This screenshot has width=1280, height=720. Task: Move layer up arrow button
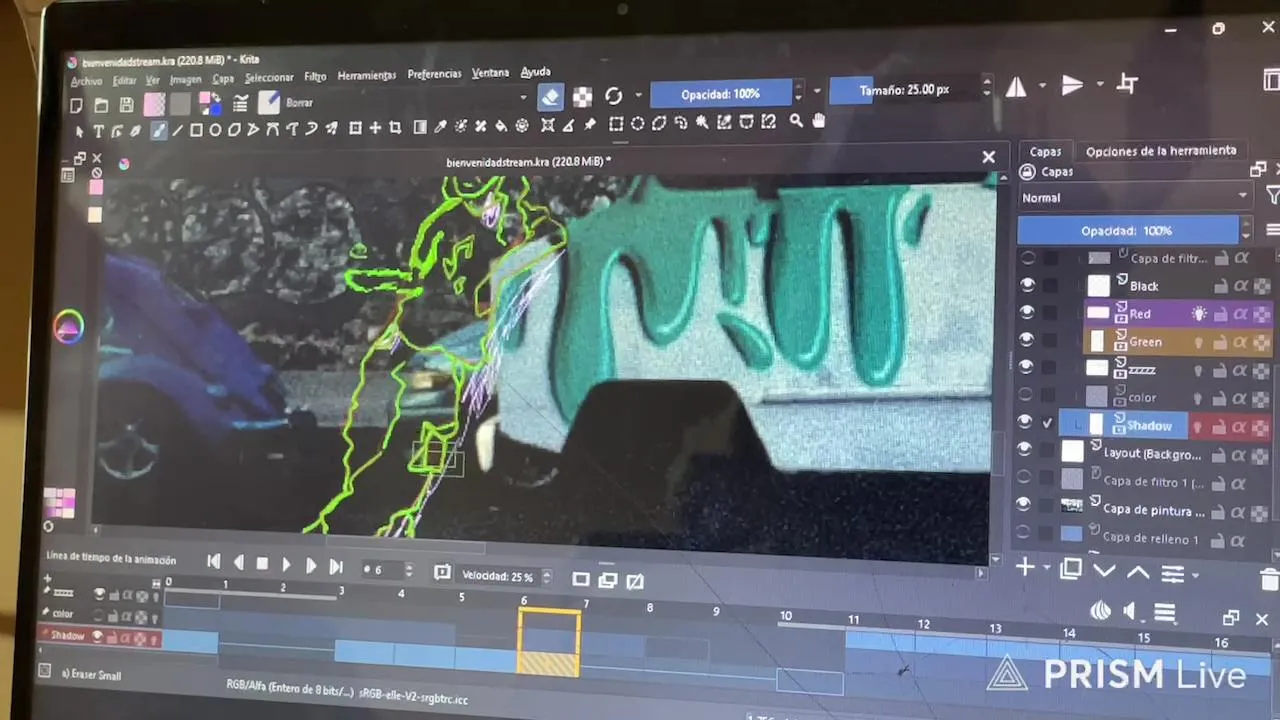pyautogui.click(x=1138, y=572)
